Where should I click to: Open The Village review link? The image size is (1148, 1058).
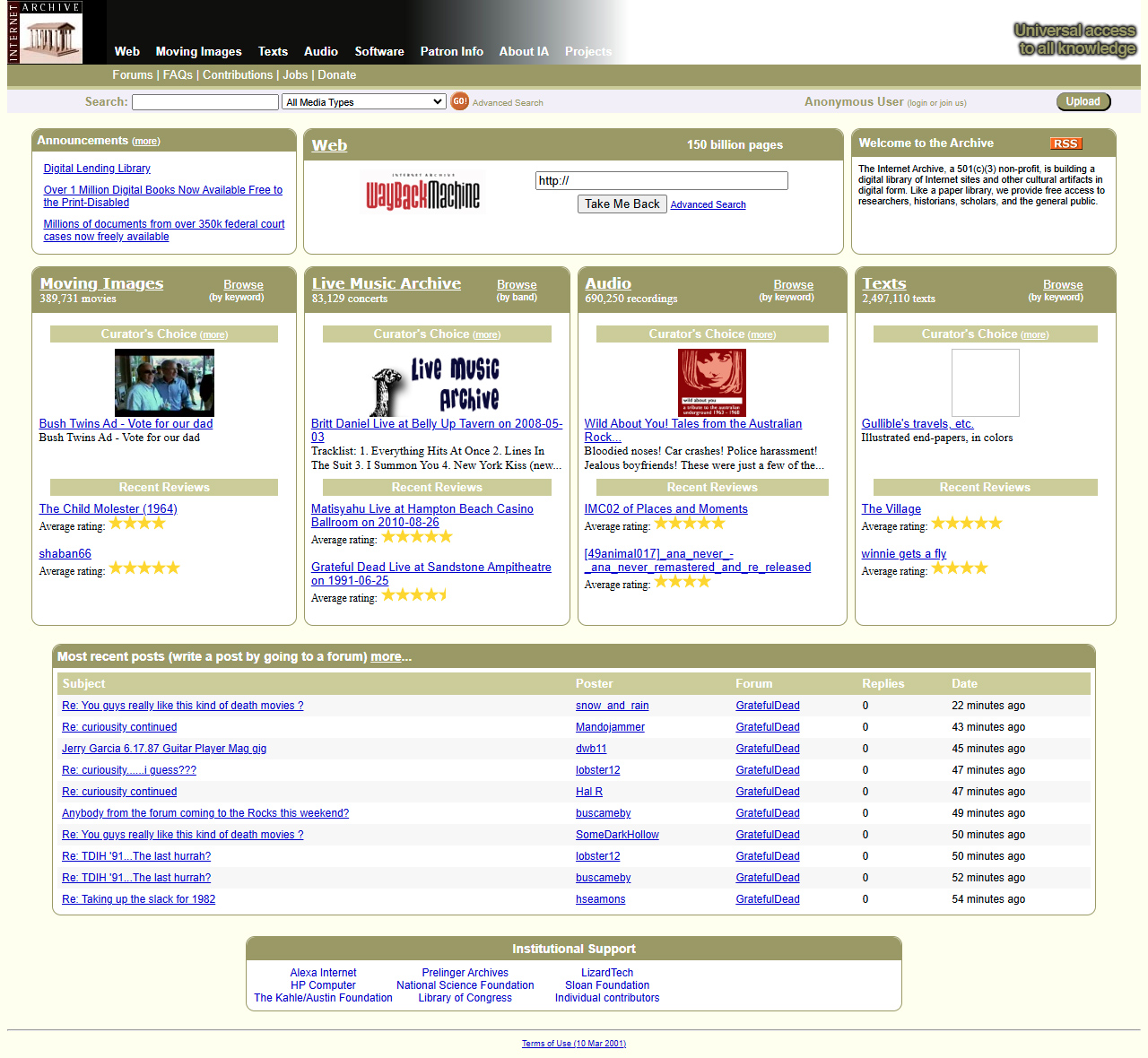point(891,509)
